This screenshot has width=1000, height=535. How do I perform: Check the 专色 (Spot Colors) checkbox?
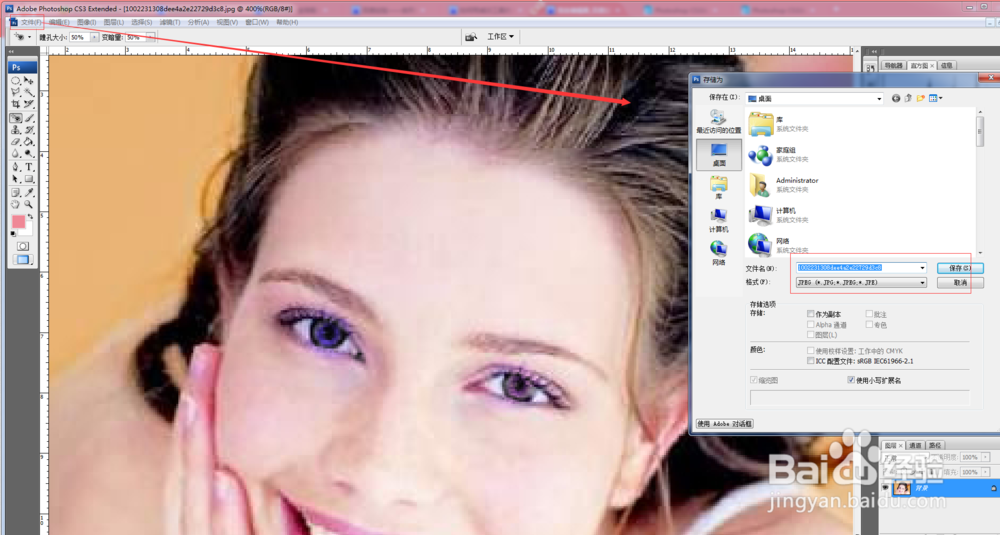tap(869, 324)
